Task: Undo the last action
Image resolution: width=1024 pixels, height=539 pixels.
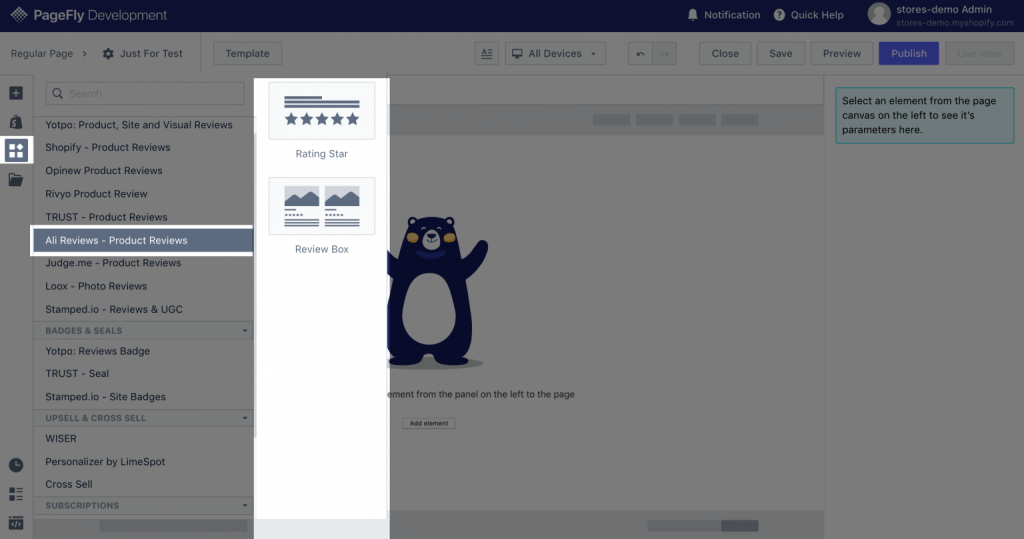Action: [640, 54]
